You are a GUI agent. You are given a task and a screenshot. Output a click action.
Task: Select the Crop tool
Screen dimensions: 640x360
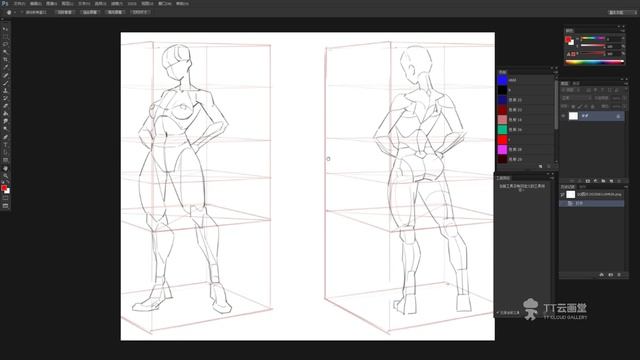(5, 60)
